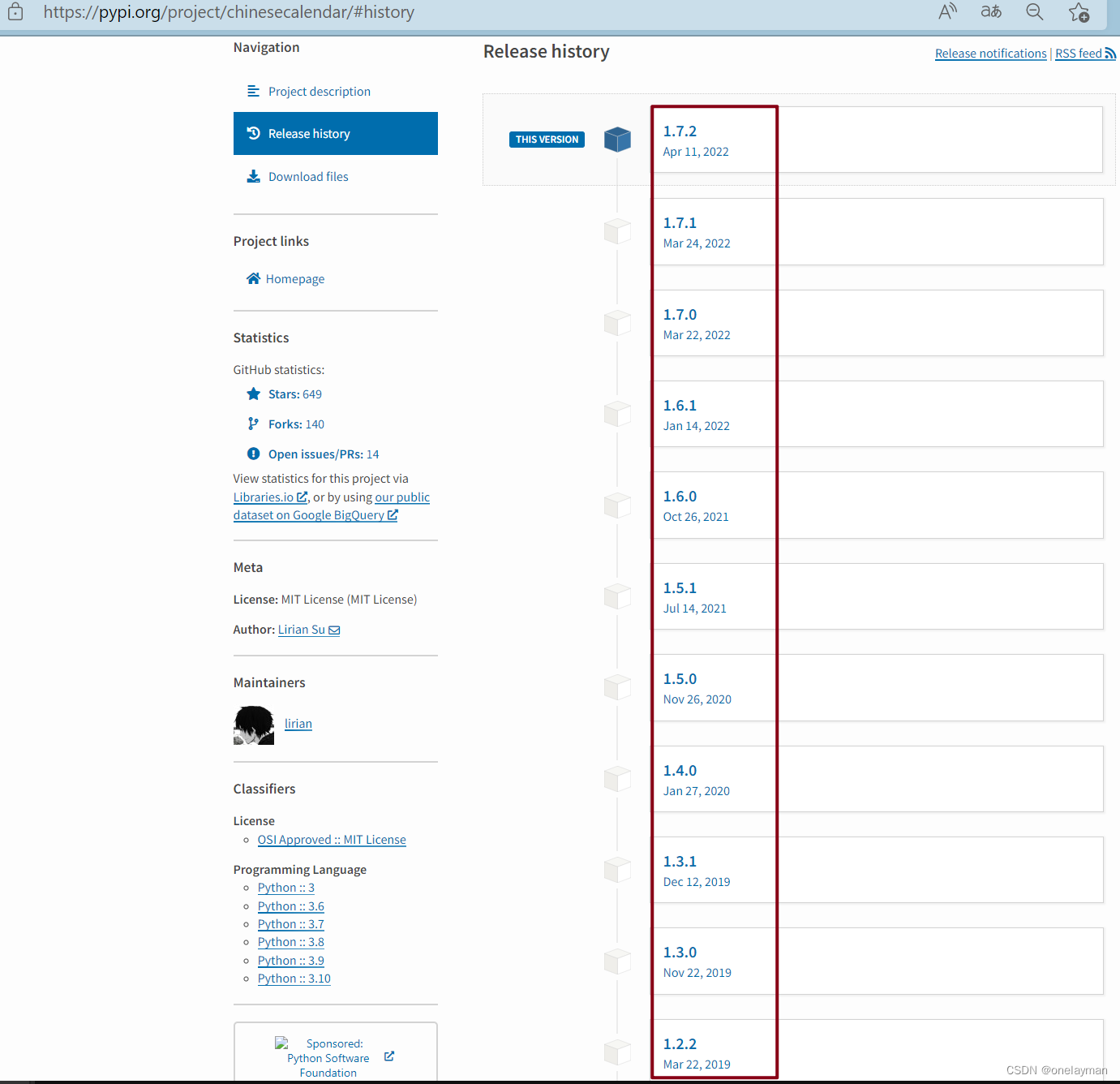Open the Download files navigation tab
1120x1084 pixels.
[x=336, y=176]
